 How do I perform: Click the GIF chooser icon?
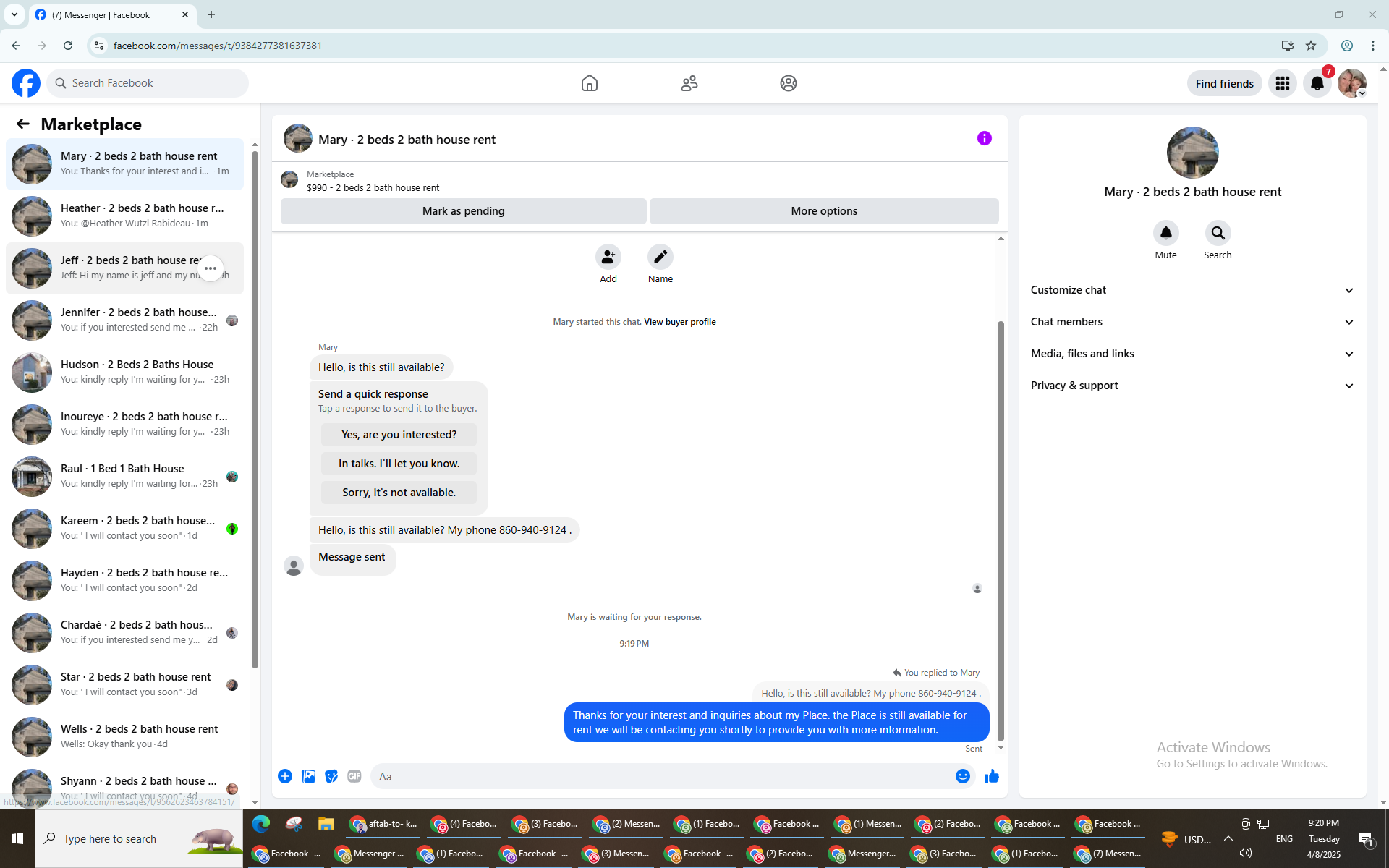point(354,776)
